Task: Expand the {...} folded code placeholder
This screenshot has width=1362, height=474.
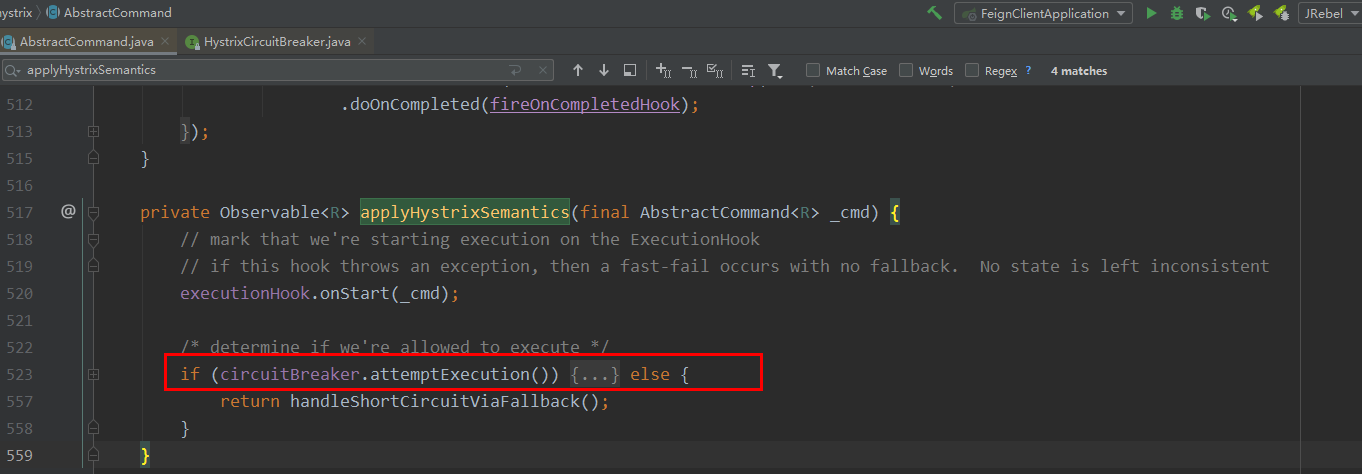Action: click(595, 374)
